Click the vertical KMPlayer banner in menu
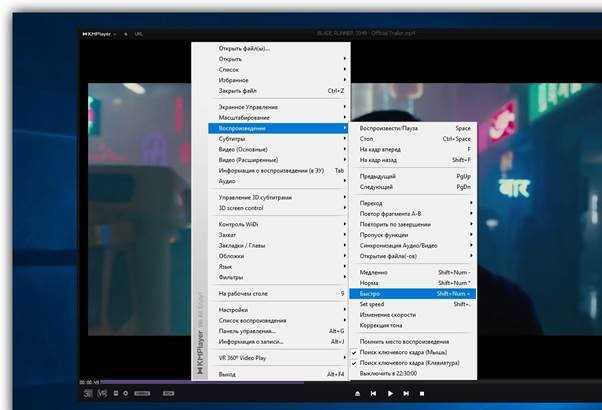602x410 pixels. pyautogui.click(x=200, y=334)
